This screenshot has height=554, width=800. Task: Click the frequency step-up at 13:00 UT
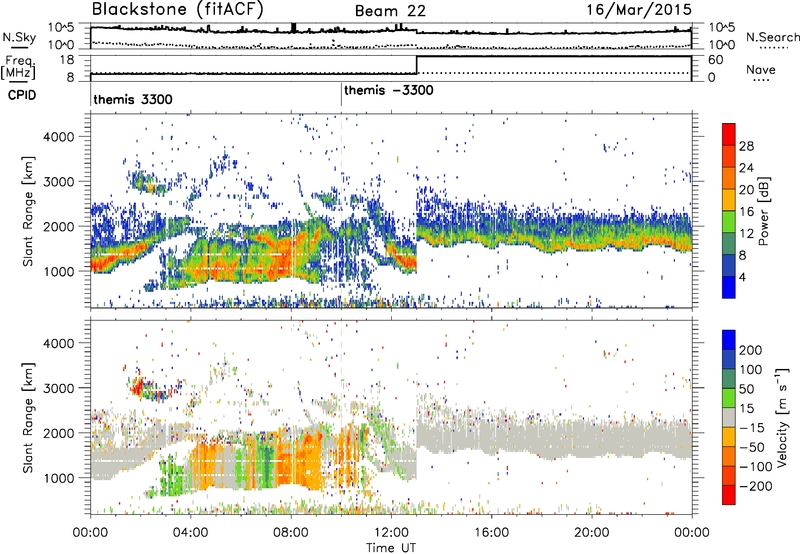pos(417,65)
